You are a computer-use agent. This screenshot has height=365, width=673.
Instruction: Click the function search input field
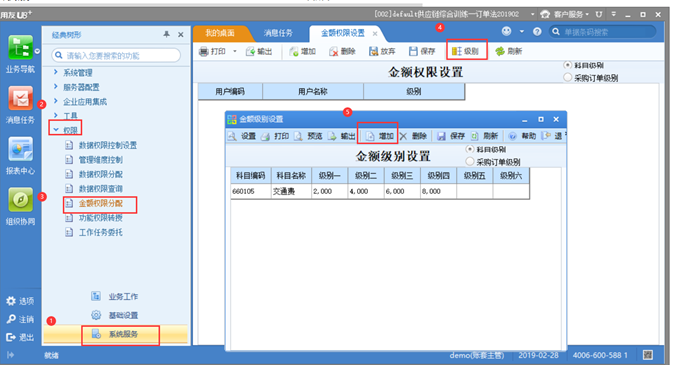116,55
